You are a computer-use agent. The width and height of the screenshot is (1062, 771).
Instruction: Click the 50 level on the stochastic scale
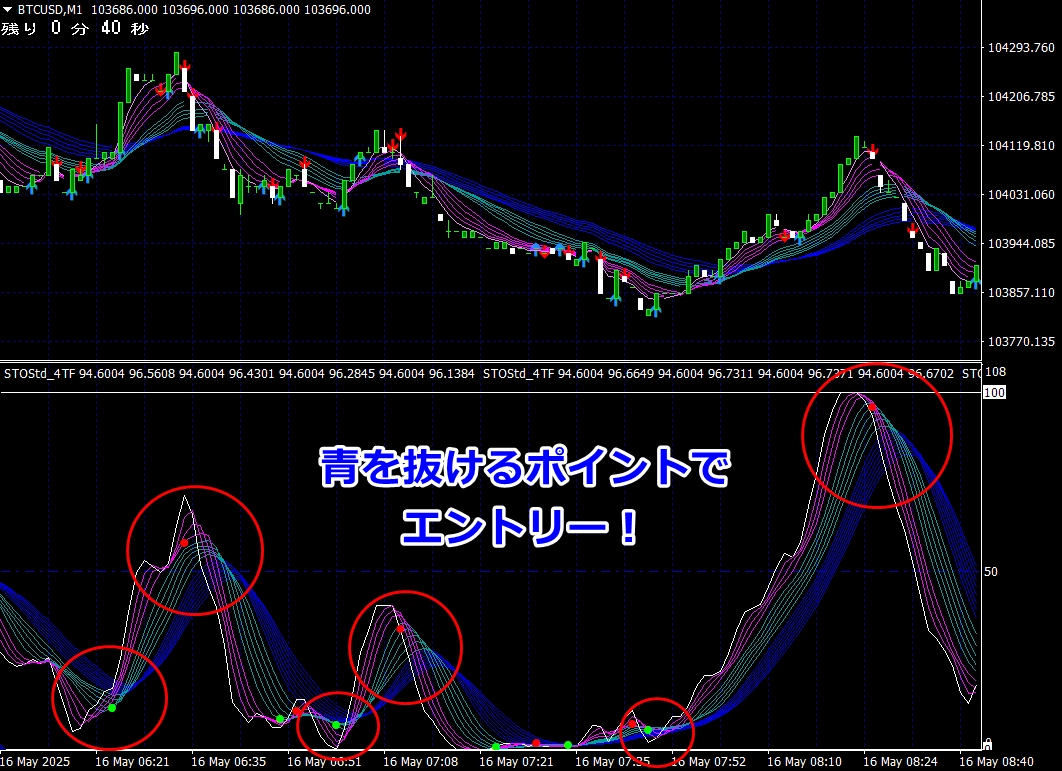click(991, 572)
